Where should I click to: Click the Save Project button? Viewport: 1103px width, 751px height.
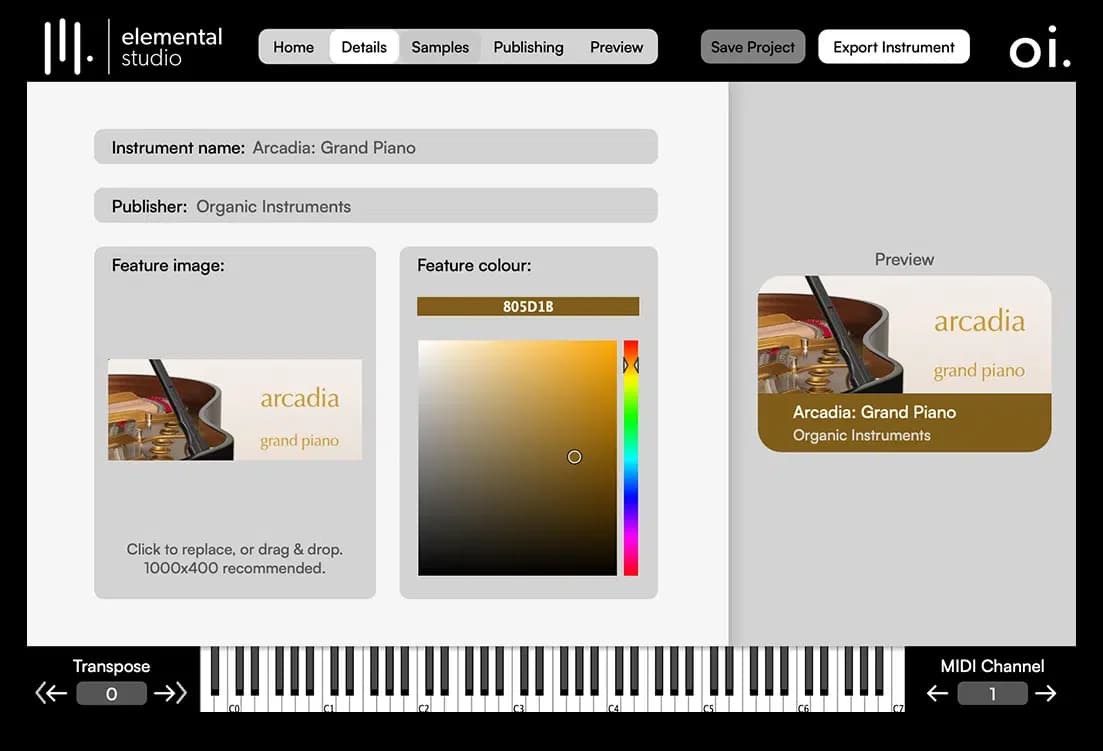(752, 47)
